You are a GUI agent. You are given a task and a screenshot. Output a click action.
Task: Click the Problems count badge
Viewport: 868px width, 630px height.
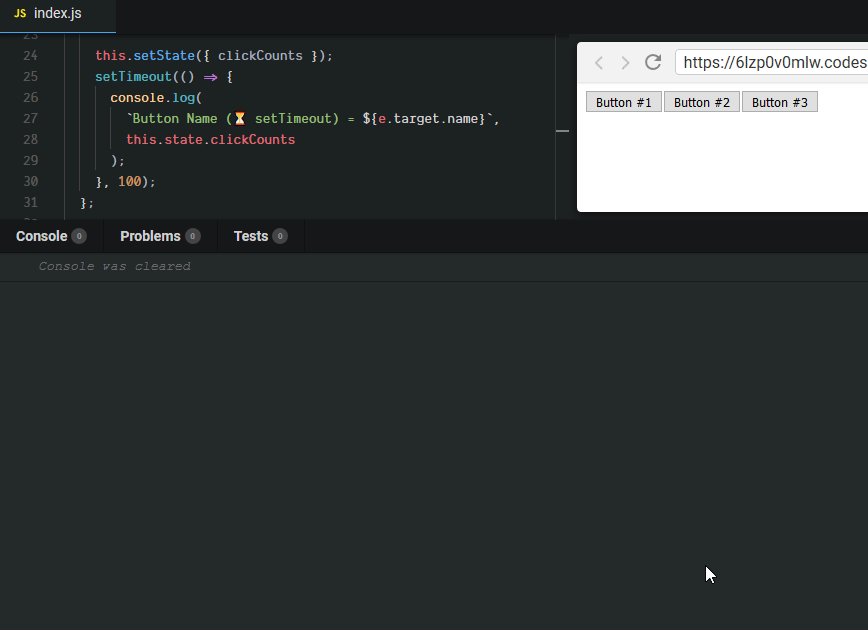coord(193,237)
